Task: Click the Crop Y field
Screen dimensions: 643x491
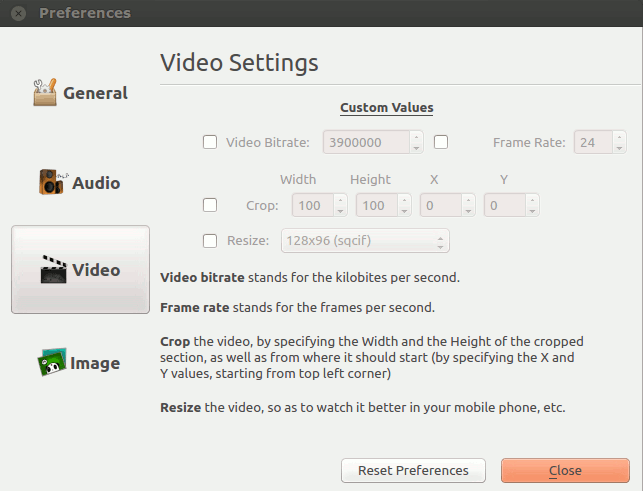Action: [x=505, y=205]
